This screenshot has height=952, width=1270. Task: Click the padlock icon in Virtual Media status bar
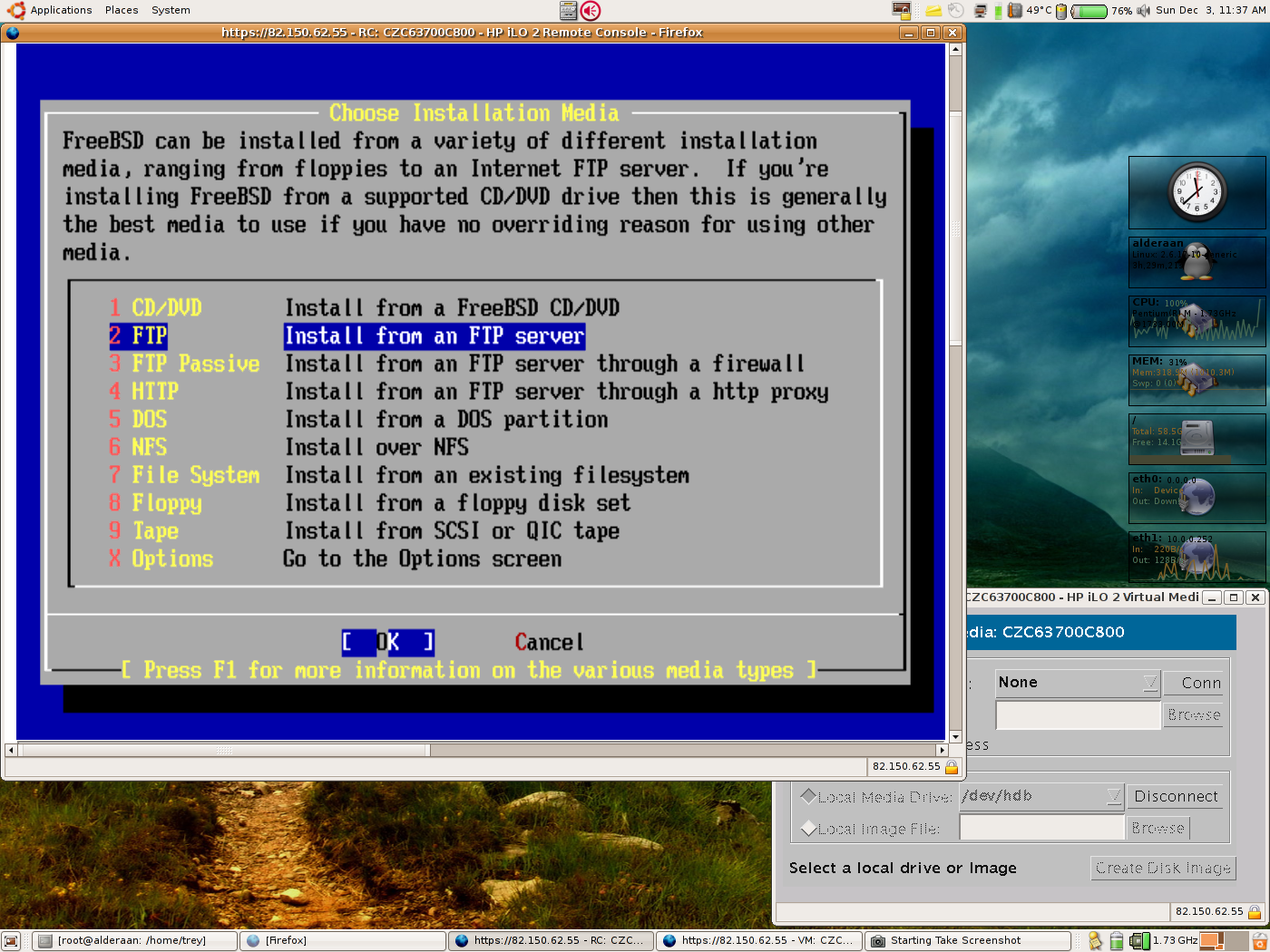(x=1255, y=912)
